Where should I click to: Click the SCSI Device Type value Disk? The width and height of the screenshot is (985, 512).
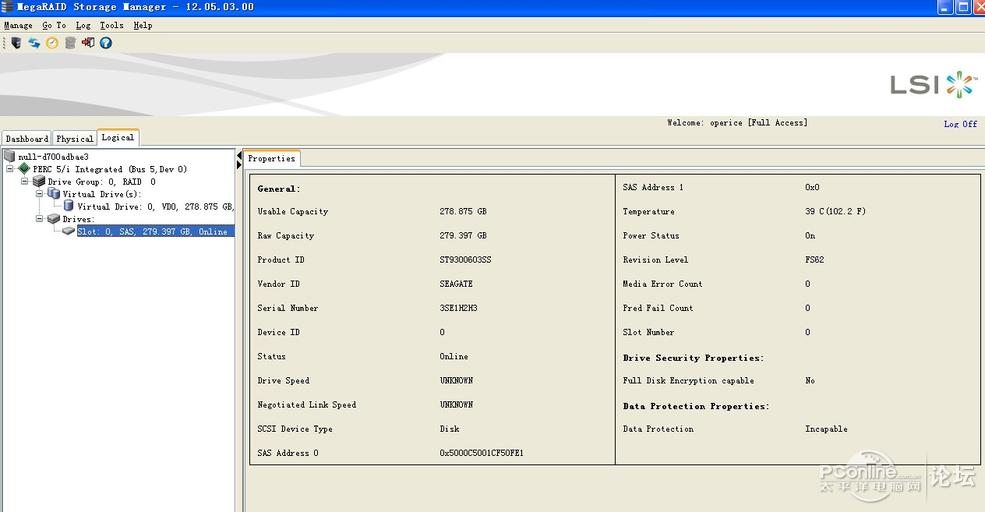(449, 428)
